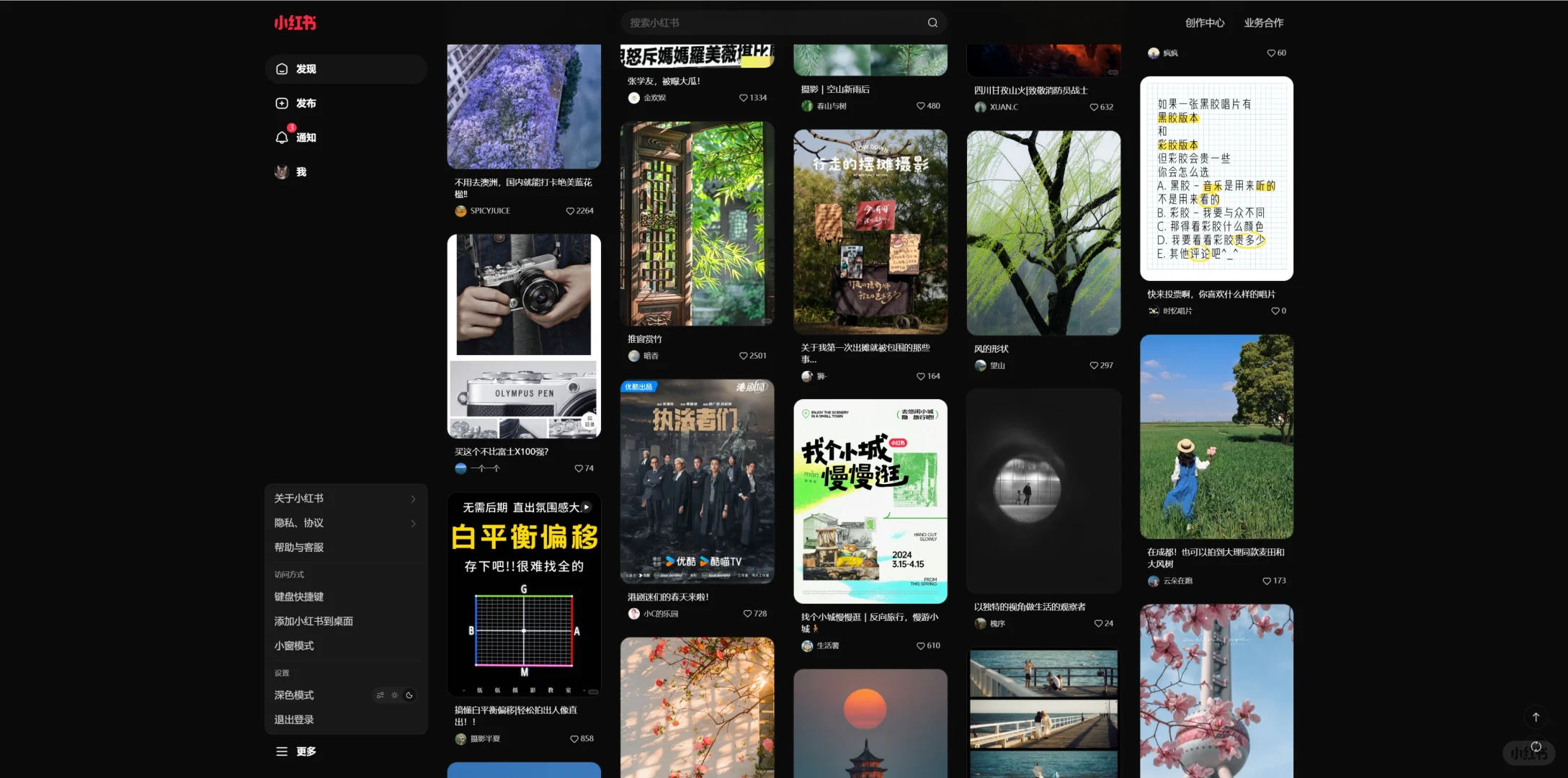Open the 更多 hamburger menu

pyautogui.click(x=282, y=751)
